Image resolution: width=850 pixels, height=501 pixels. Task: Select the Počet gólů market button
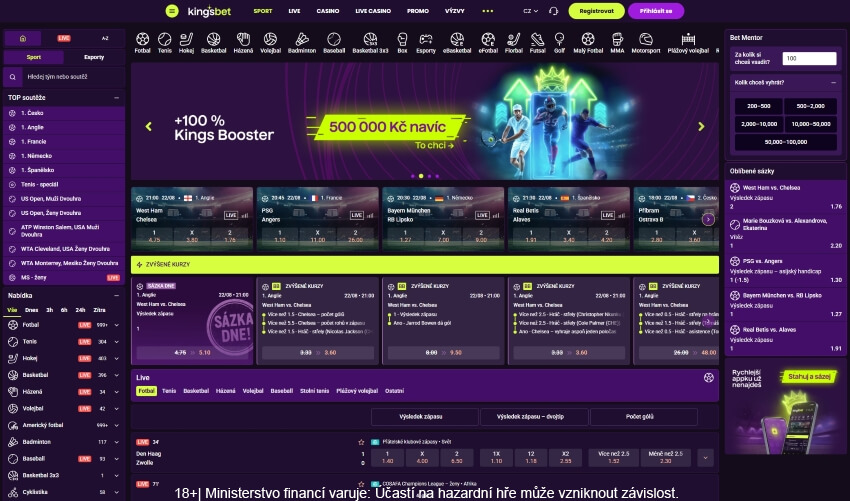pos(643,417)
